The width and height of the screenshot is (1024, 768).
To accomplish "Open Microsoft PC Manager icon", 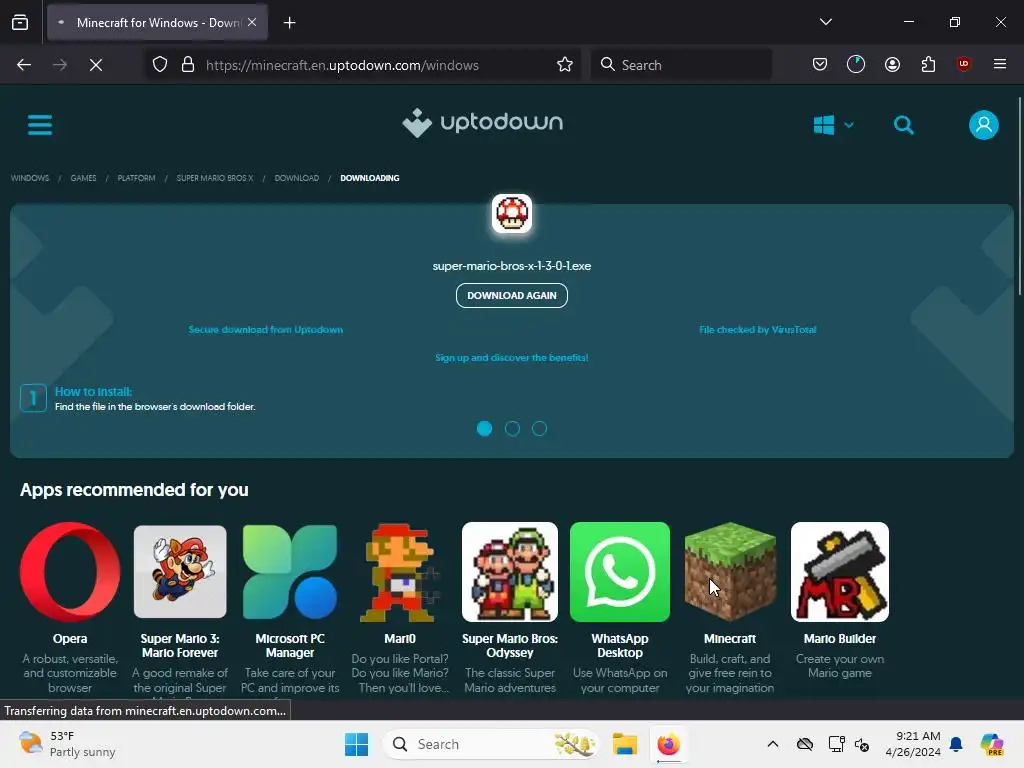I will [x=290, y=572].
